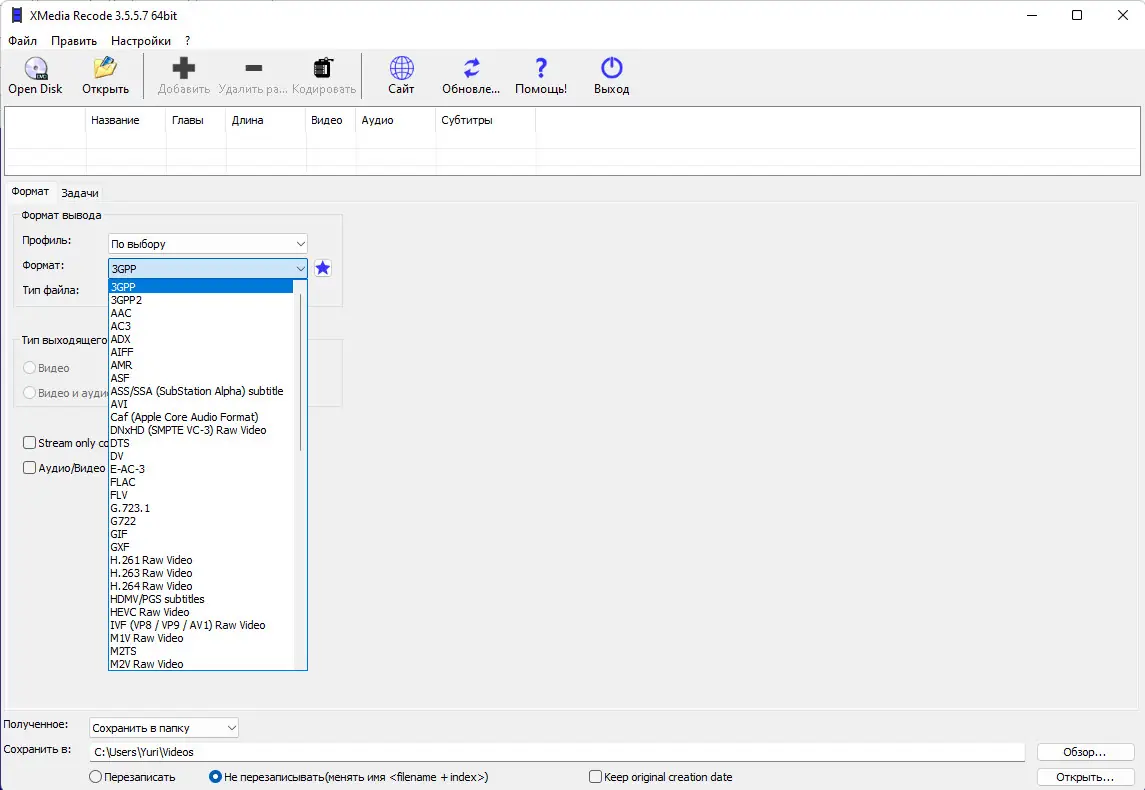This screenshot has height=790, width=1145.
Task: Select the Перезаписать radio button
Action: point(95,777)
